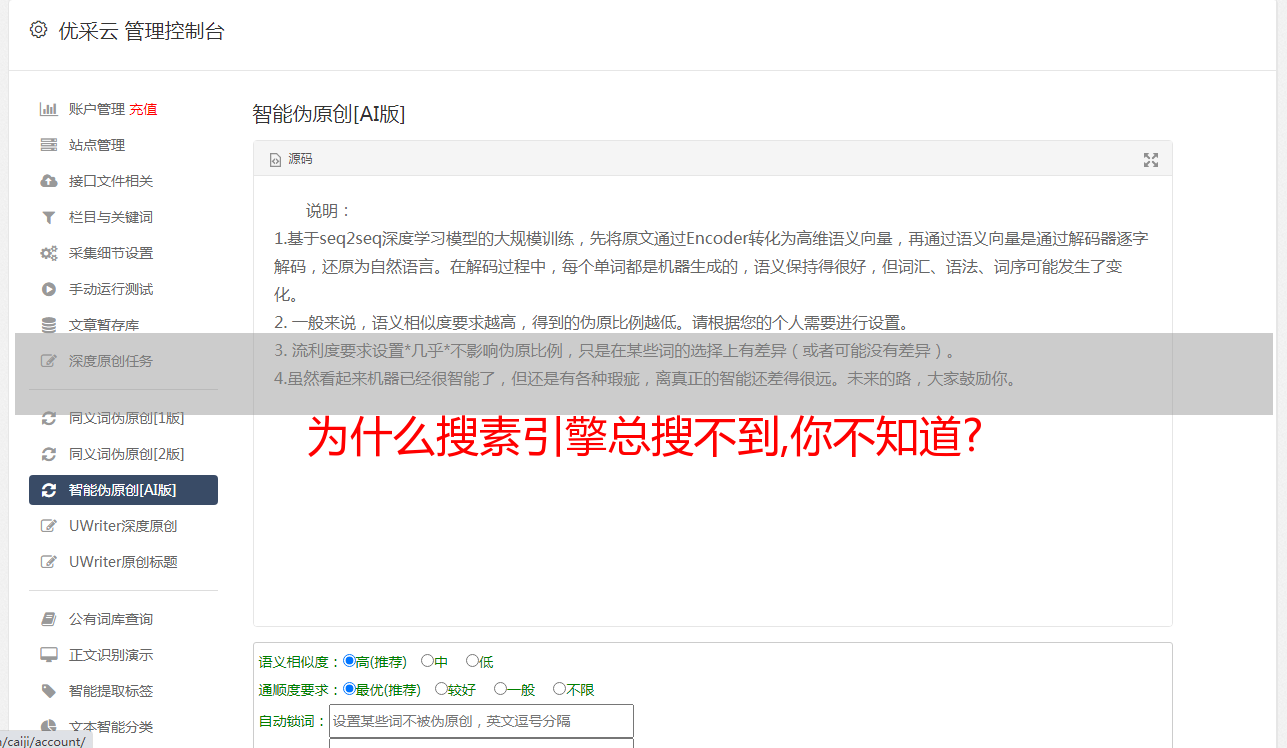Click the red 充值 recharge link

click(143, 109)
